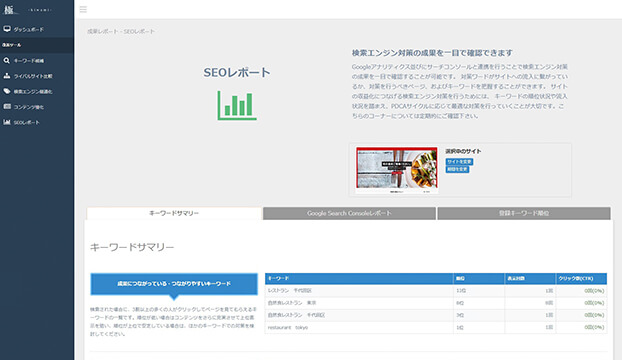Image resolution: width=622 pixels, height=360 pixels.
Task: Open the ライバルサイト比較 sidebar item
Action: pyautogui.click(x=37, y=76)
